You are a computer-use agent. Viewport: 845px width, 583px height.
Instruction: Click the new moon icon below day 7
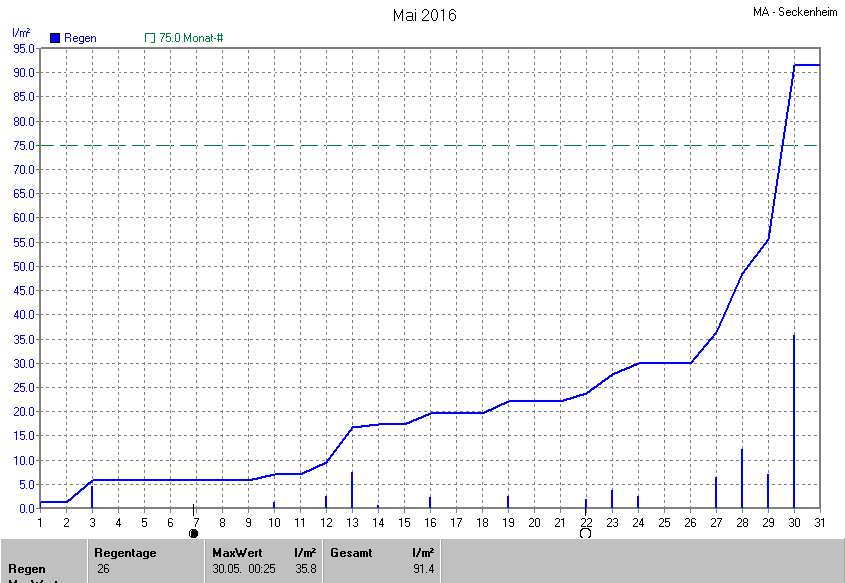[194, 533]
